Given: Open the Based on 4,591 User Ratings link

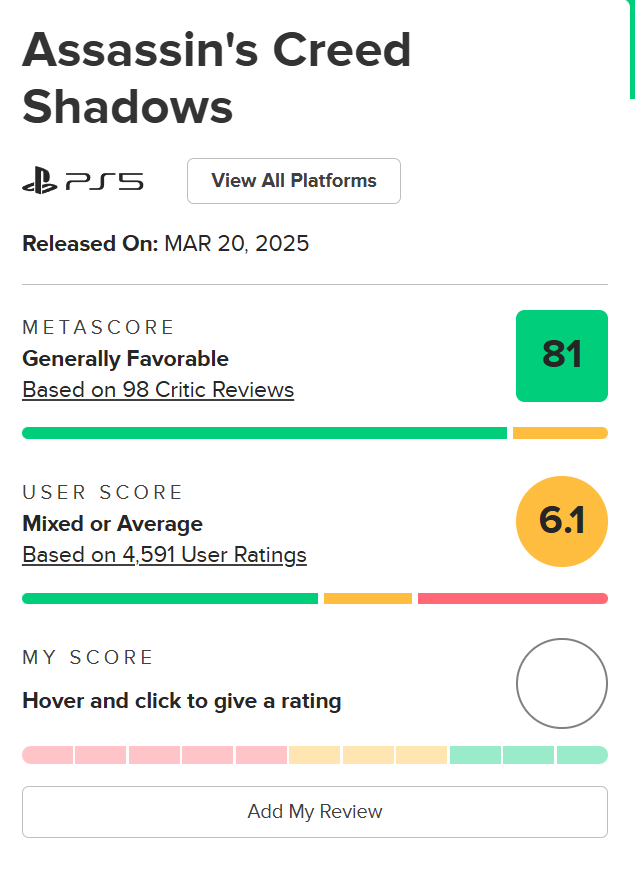Looking at the screenshot, I should coord(164,554).
